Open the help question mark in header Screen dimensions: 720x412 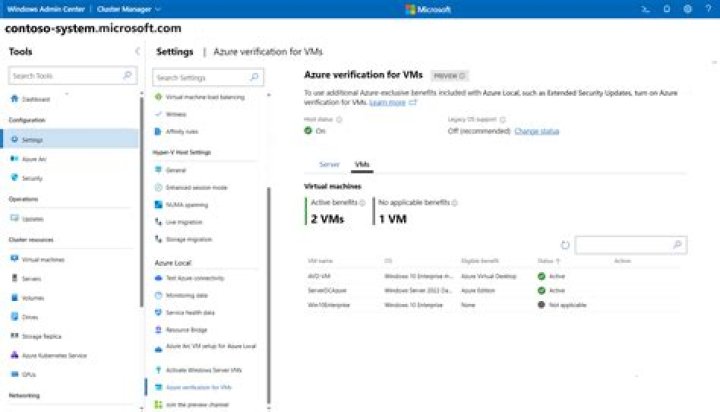click(708, 9)
